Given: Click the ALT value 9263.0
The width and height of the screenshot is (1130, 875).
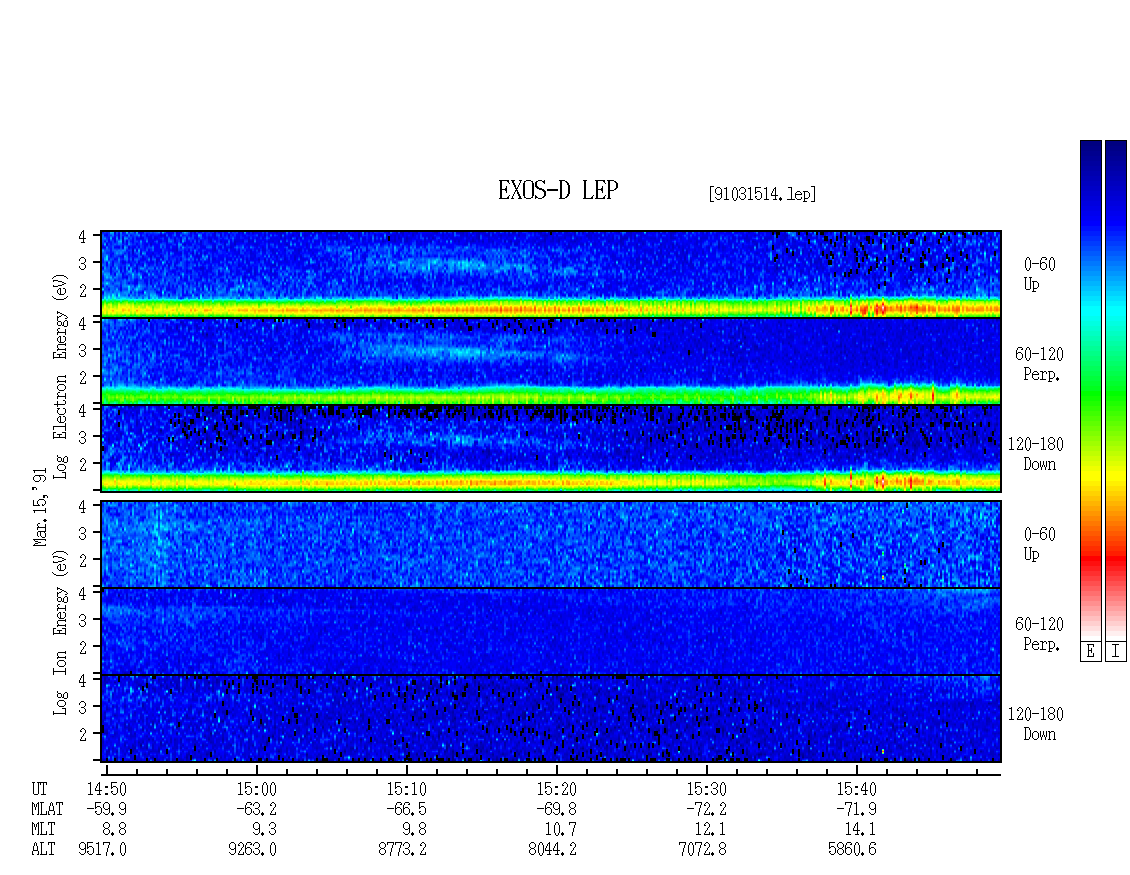Looking at the screenshot, I should pos(252,850).
